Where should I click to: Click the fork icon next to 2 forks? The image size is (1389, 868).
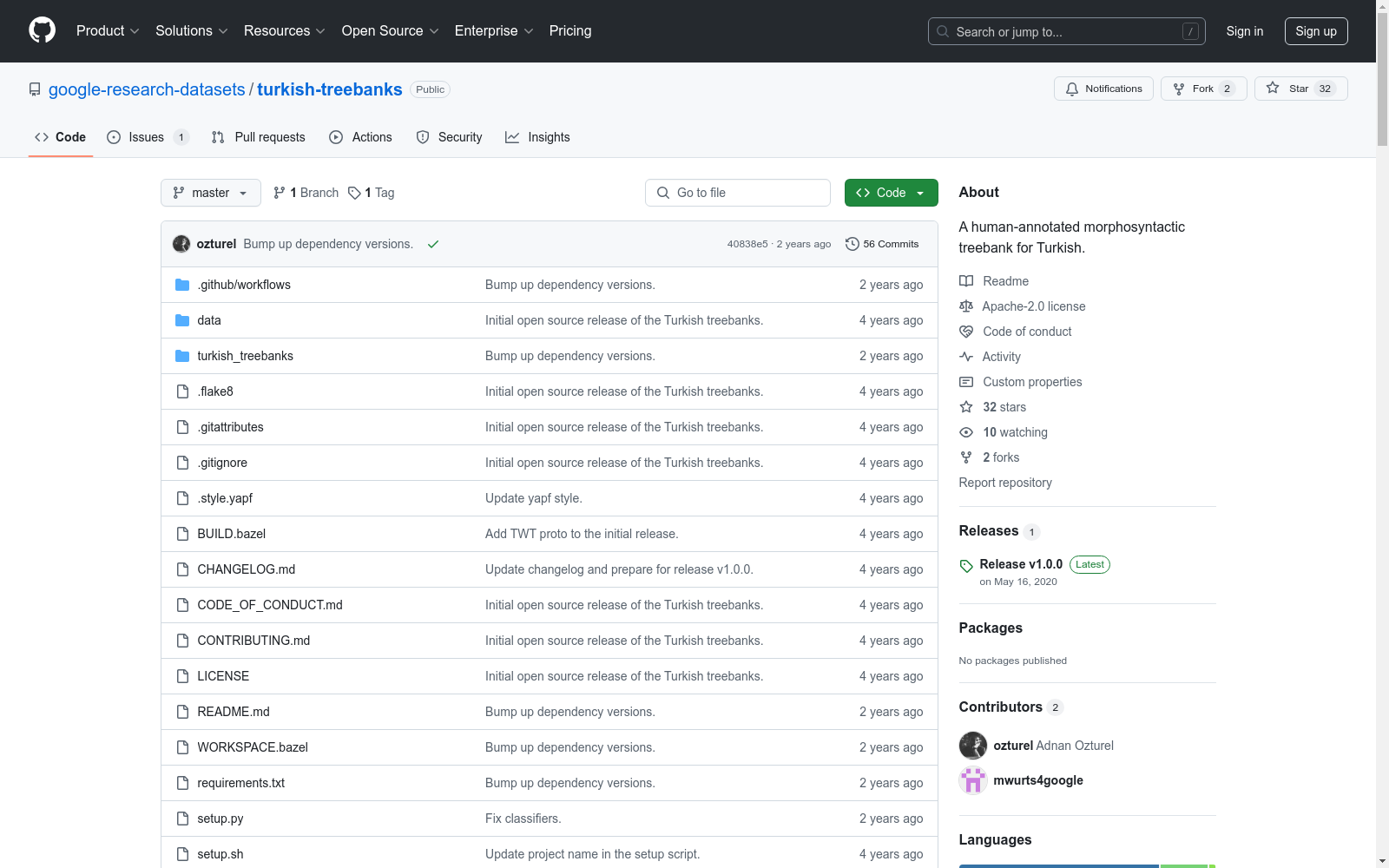pyautogui.click(x=966, y=457)
